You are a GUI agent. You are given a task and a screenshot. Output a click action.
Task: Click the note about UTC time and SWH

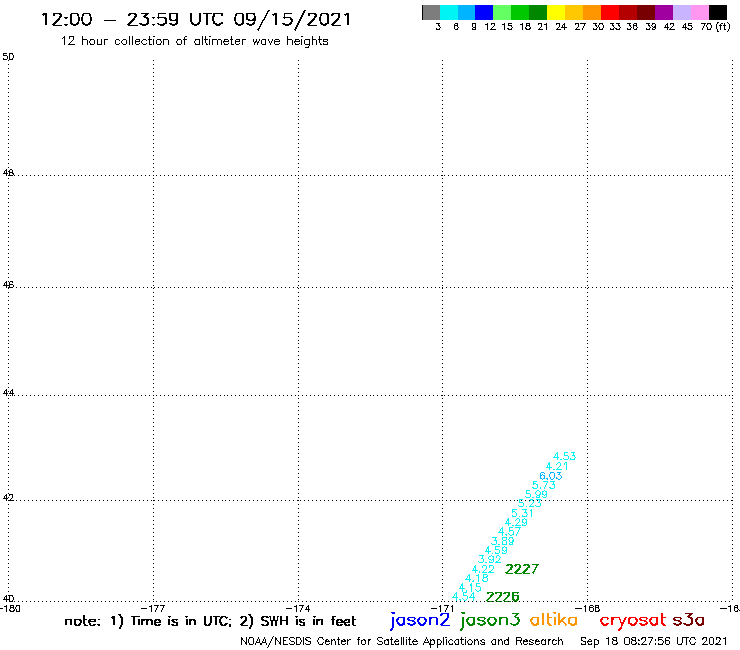(210, 621)
